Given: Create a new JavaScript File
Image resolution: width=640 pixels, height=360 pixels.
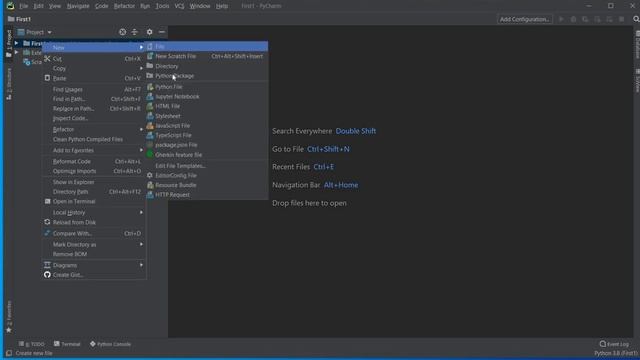Looking at the screenshot, I should click(x=207, y=126).
